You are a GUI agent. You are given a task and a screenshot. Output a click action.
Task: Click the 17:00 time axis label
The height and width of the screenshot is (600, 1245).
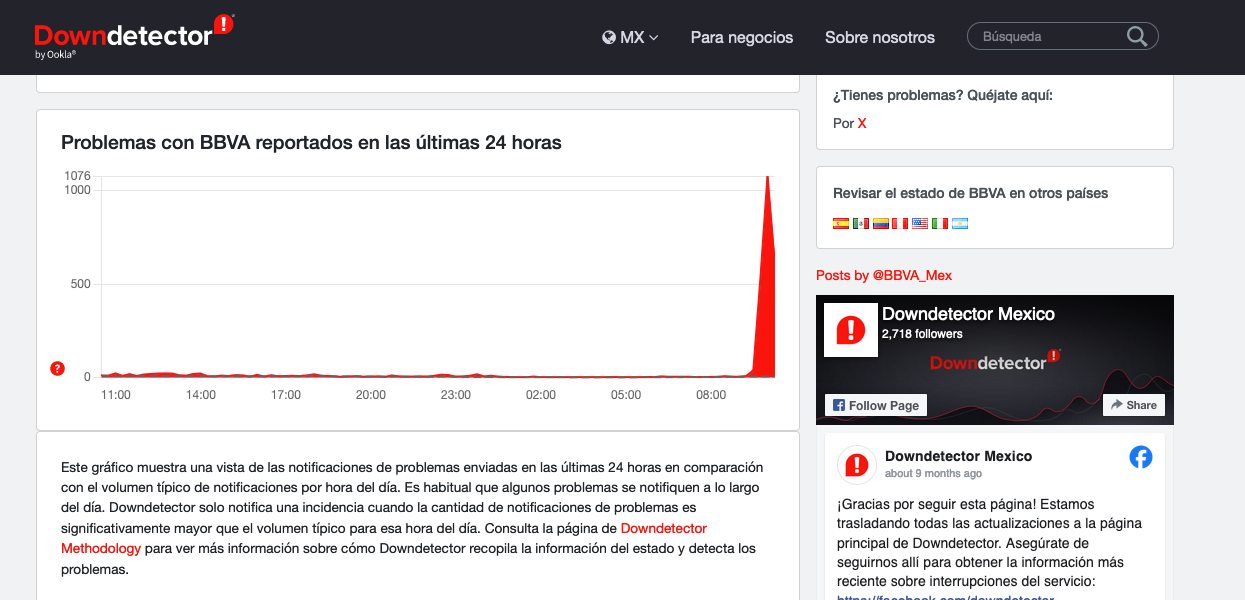click(286, 395)
